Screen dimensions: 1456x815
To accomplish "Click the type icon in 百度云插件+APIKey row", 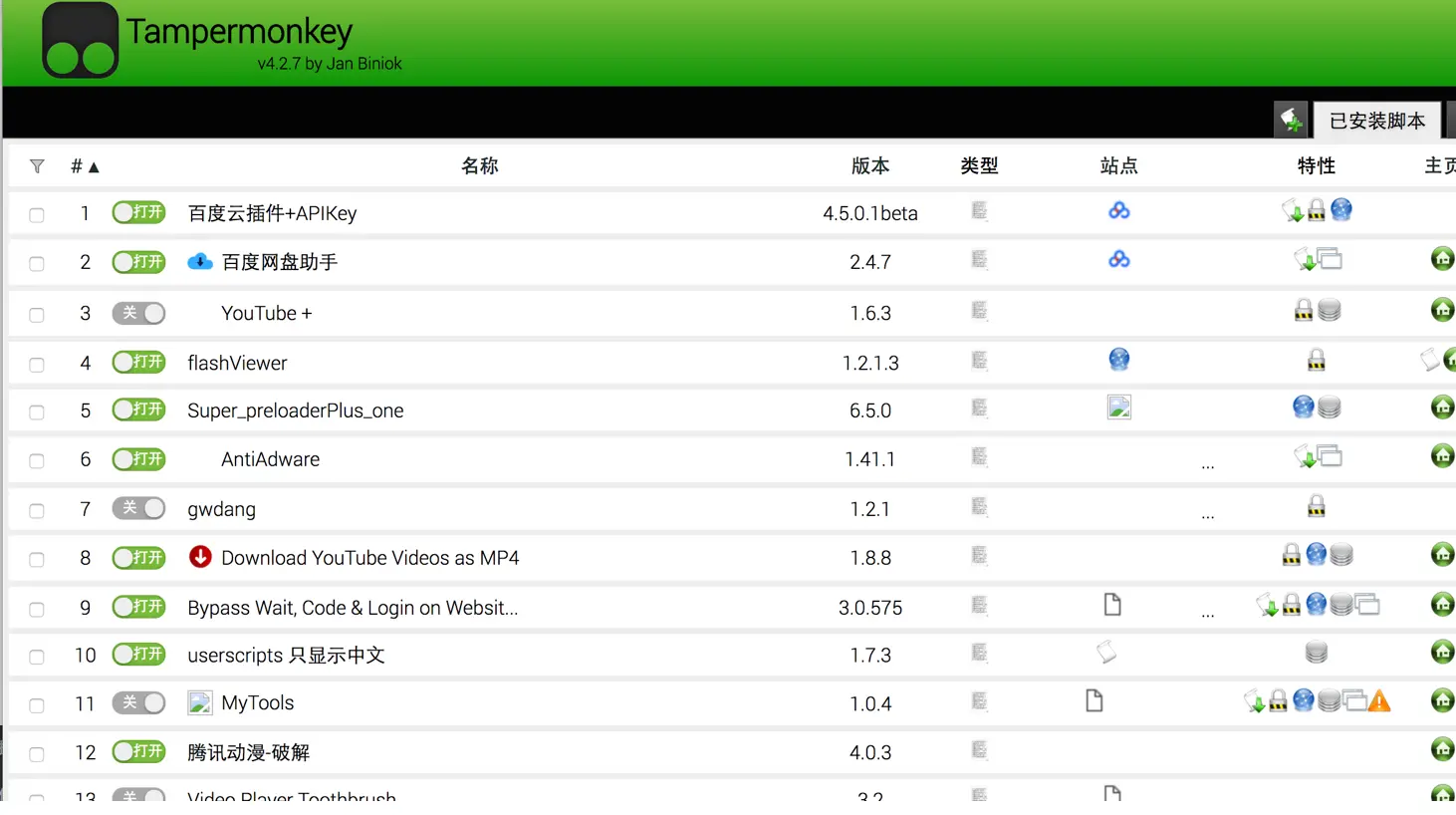I will pos(979,210).
